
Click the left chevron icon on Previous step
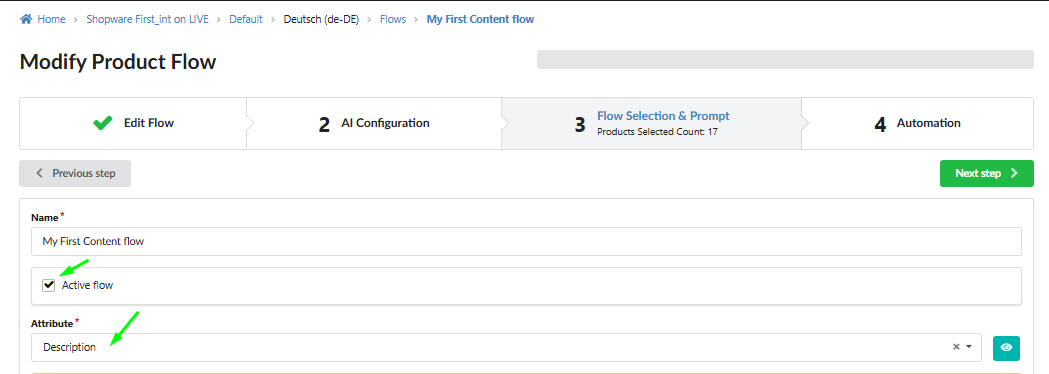tap(39, 173)
